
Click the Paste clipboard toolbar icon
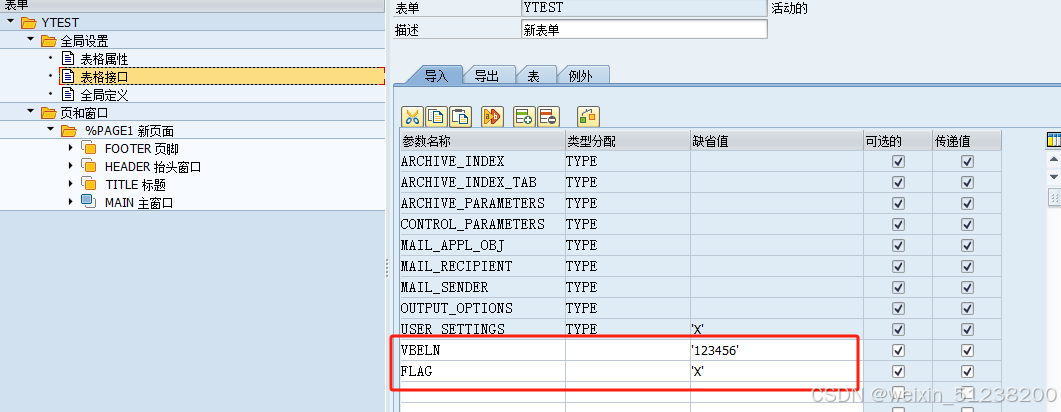460,116
